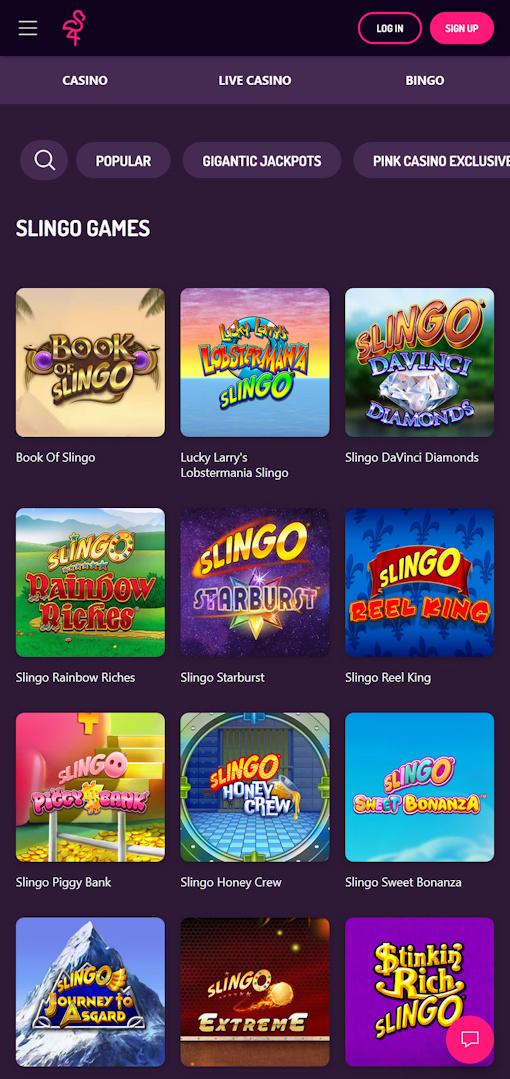Open the Slingo Reel King tile
Viewport: 510px width, 1079px height.
pos(419,583)
